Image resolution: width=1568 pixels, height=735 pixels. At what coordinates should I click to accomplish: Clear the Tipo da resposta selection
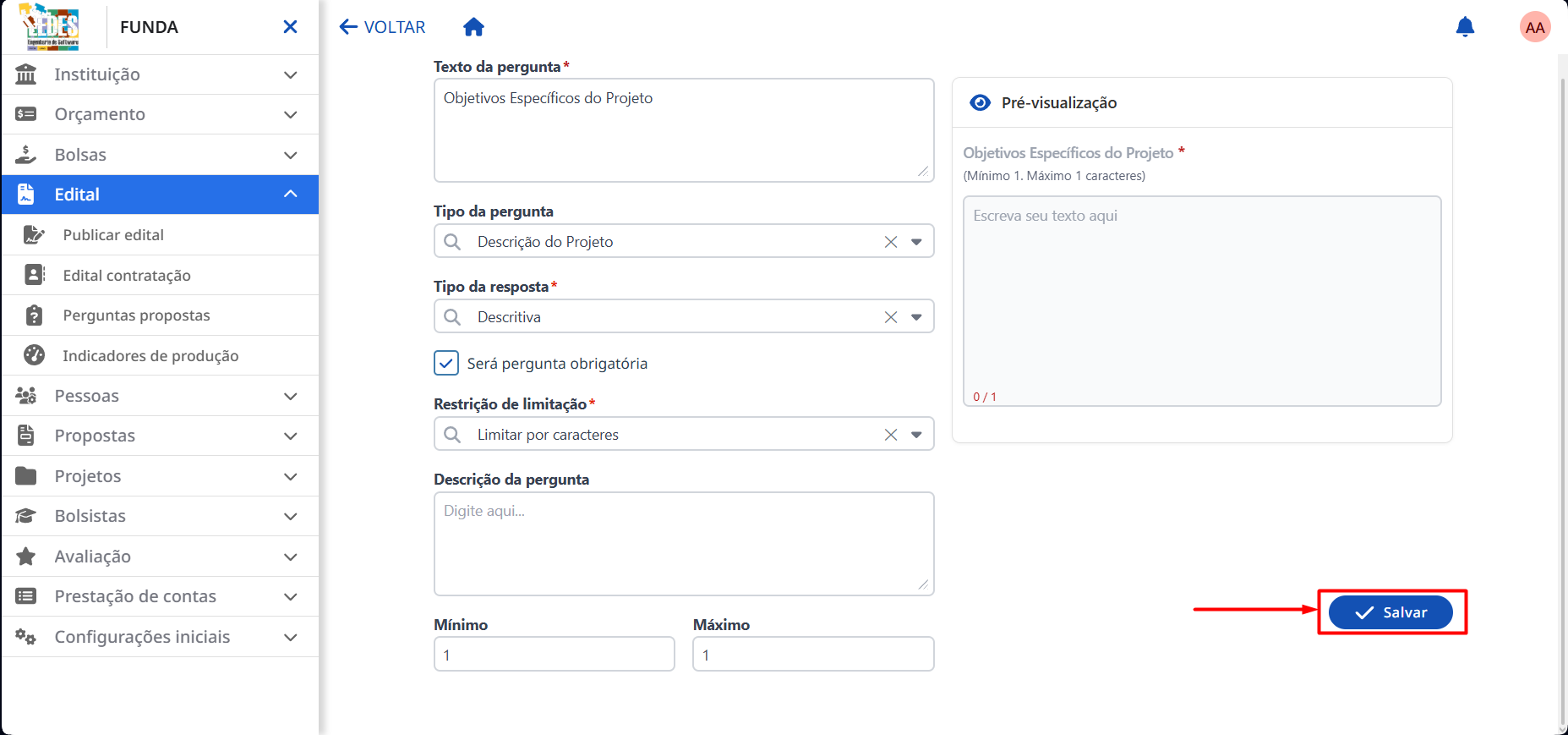click(891, 317)
